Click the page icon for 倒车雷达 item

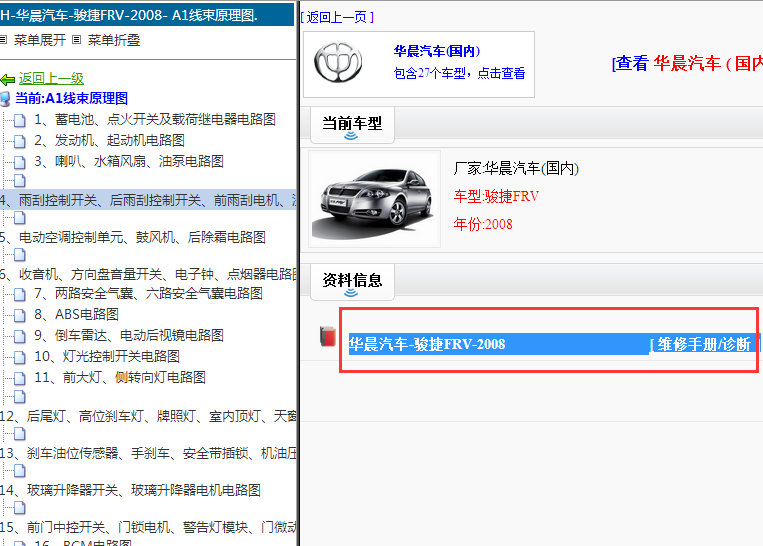click(19, 336)
